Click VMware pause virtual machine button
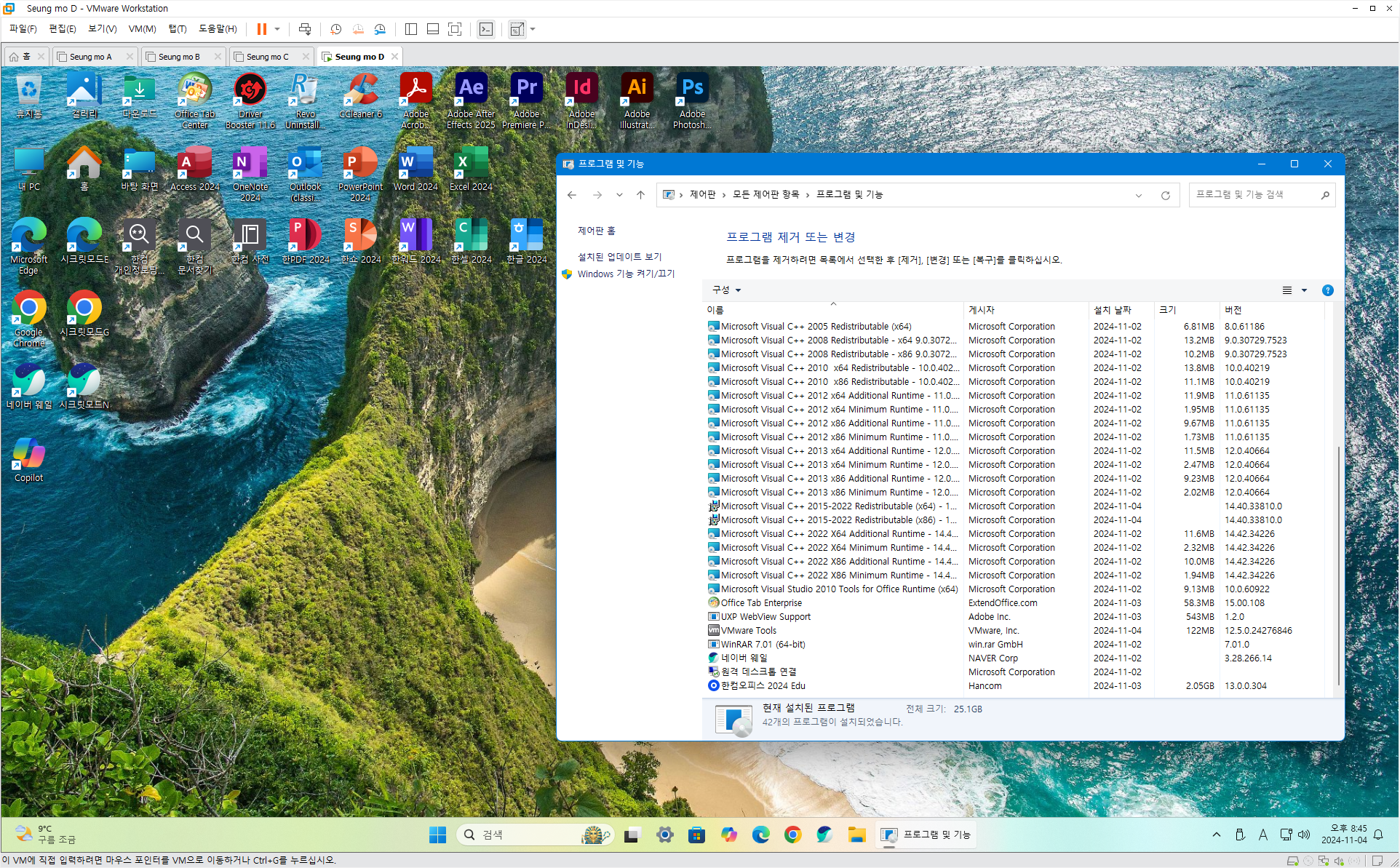The width and height of the screenshot is (1400, 868). point(261,29)
